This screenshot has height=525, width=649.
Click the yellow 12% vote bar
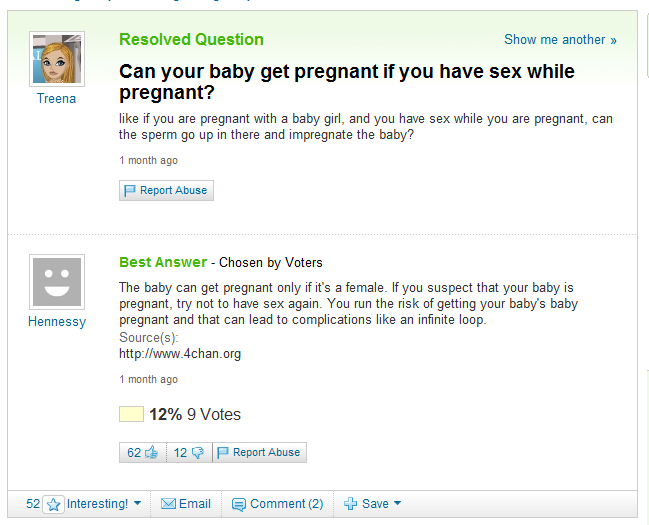click(x=131, y=414)
